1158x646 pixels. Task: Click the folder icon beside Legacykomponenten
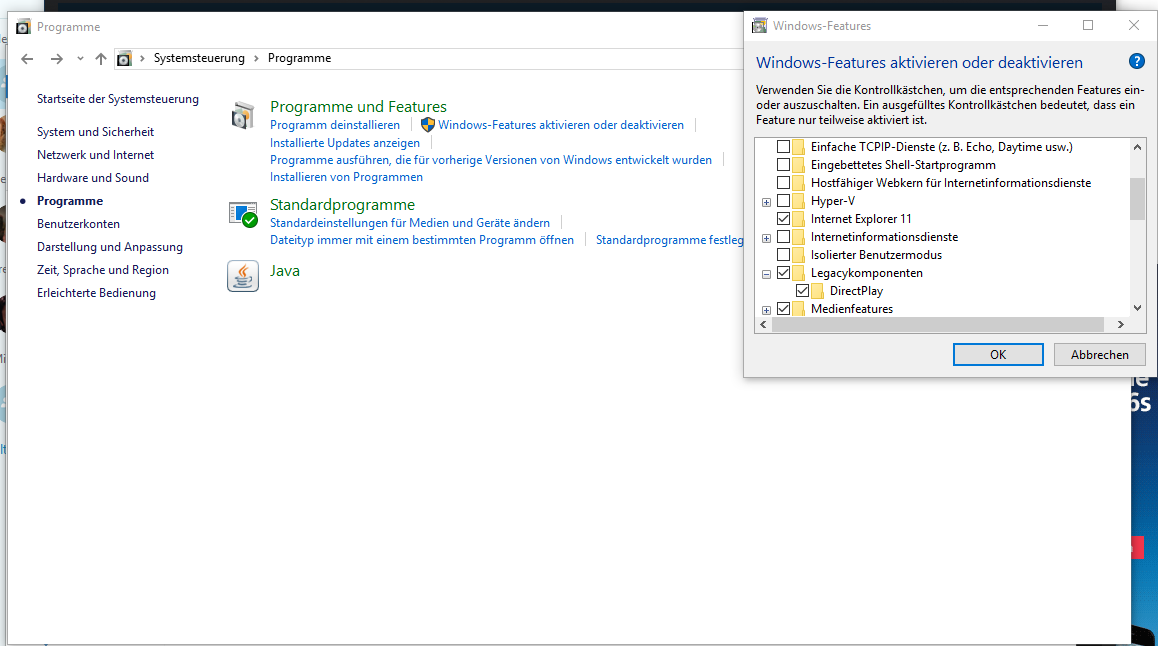click(x=798, y=273)
